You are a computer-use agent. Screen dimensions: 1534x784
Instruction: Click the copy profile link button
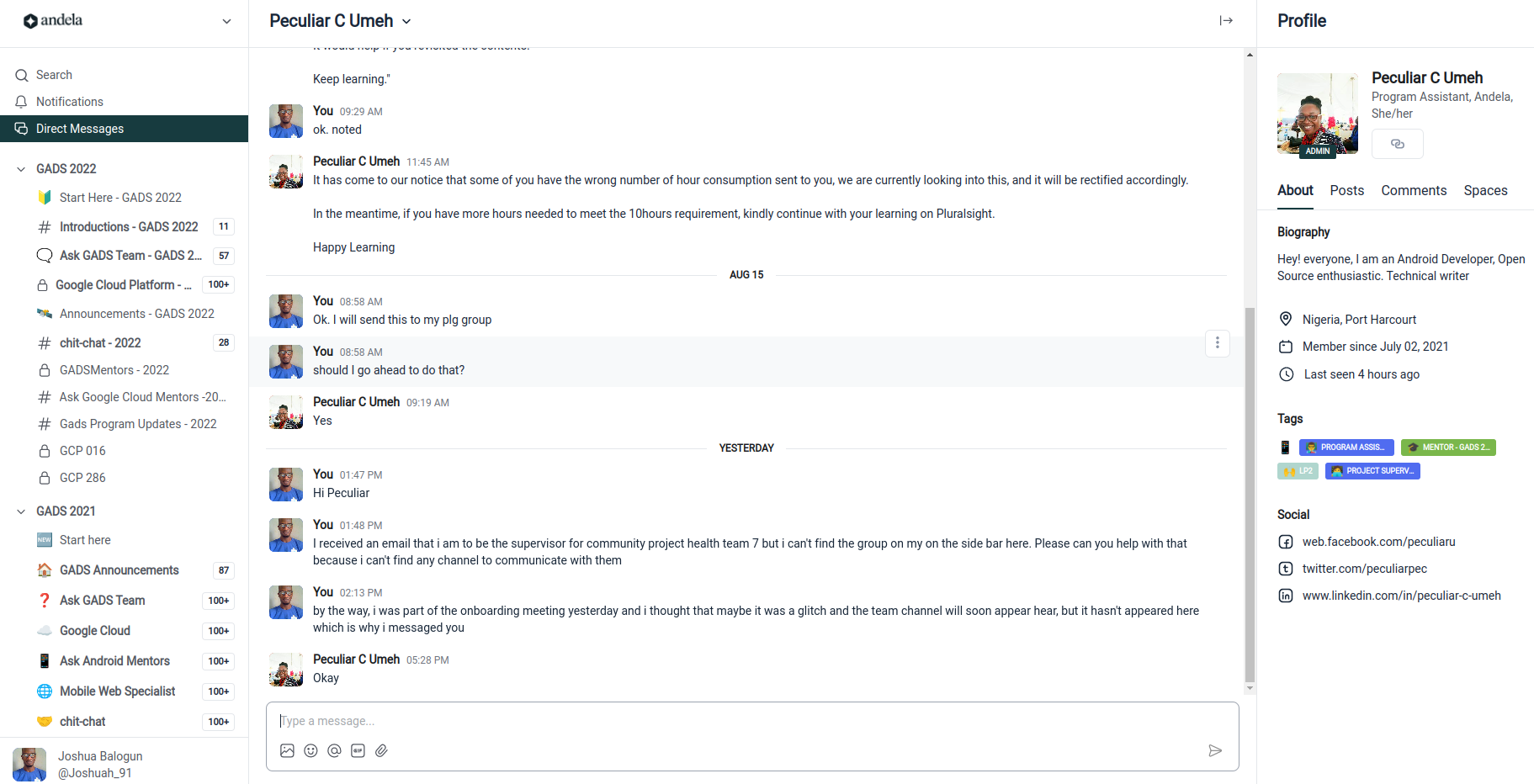click(x=1397, y=144)
